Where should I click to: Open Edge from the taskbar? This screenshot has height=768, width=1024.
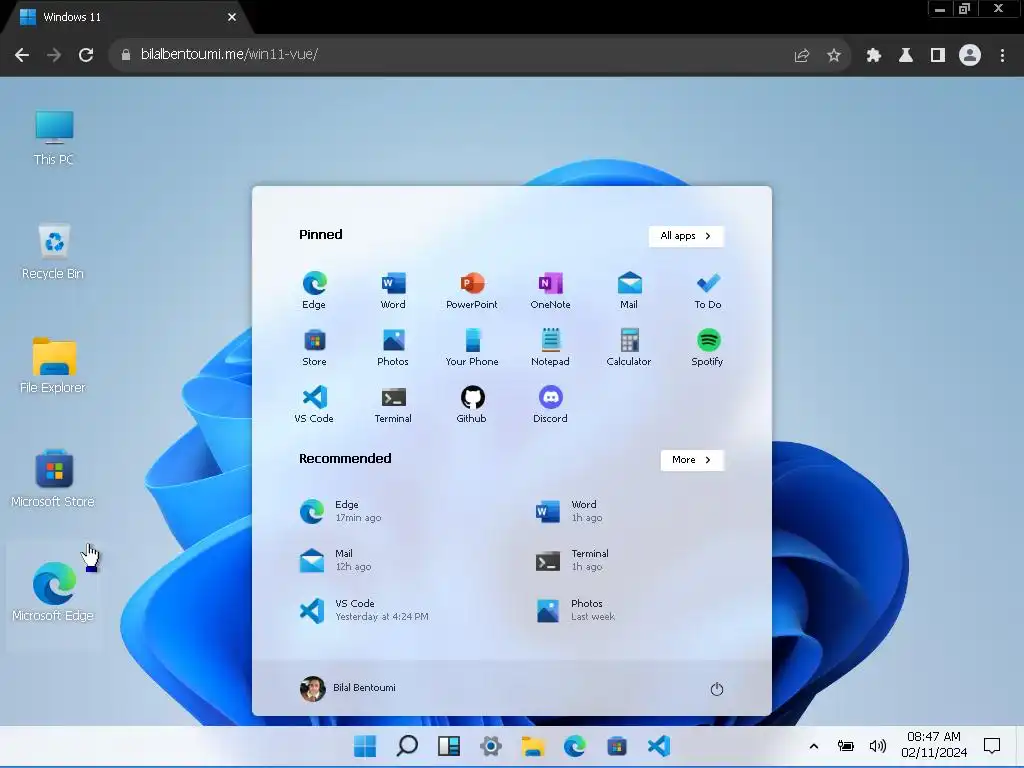575,746
